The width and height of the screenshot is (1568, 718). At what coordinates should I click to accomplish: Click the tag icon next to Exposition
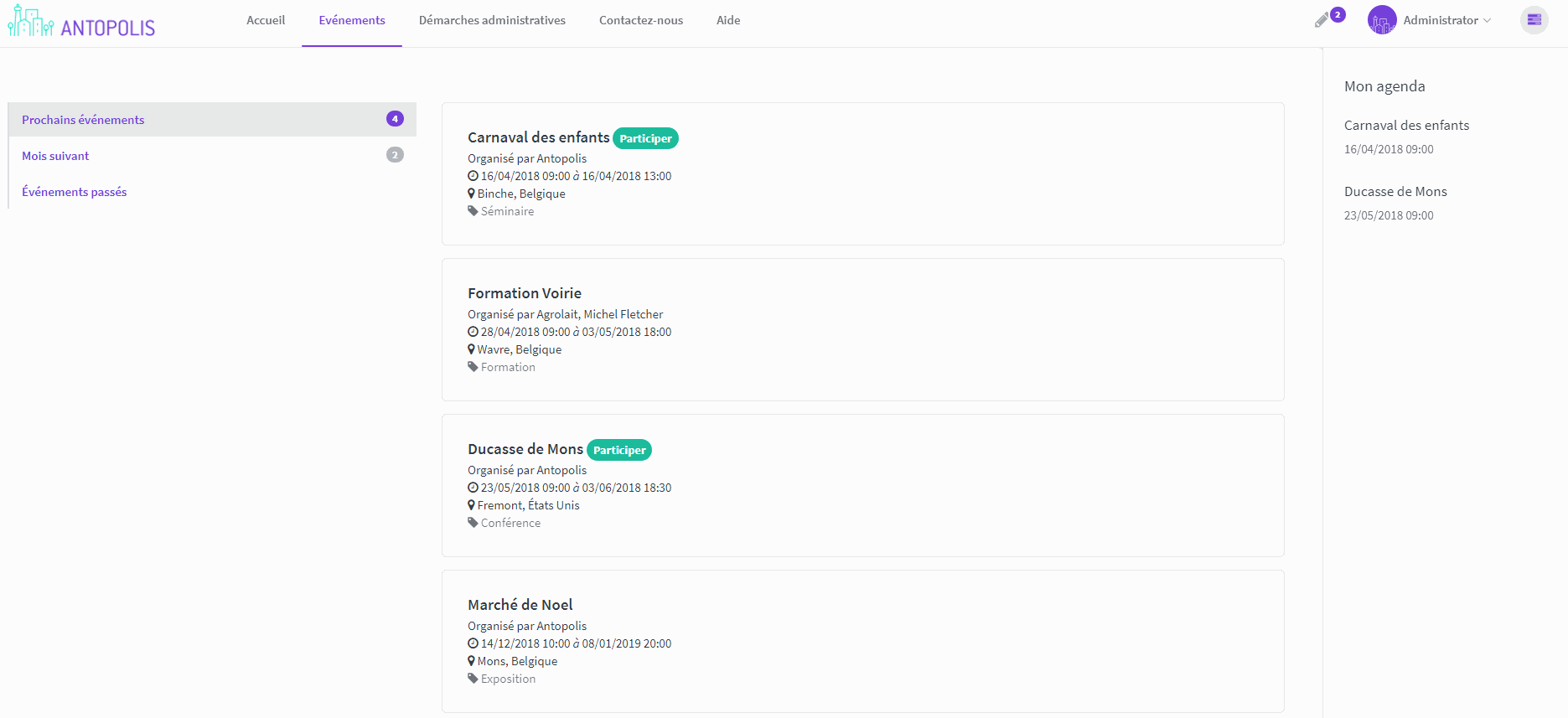(x=473, y=679)
